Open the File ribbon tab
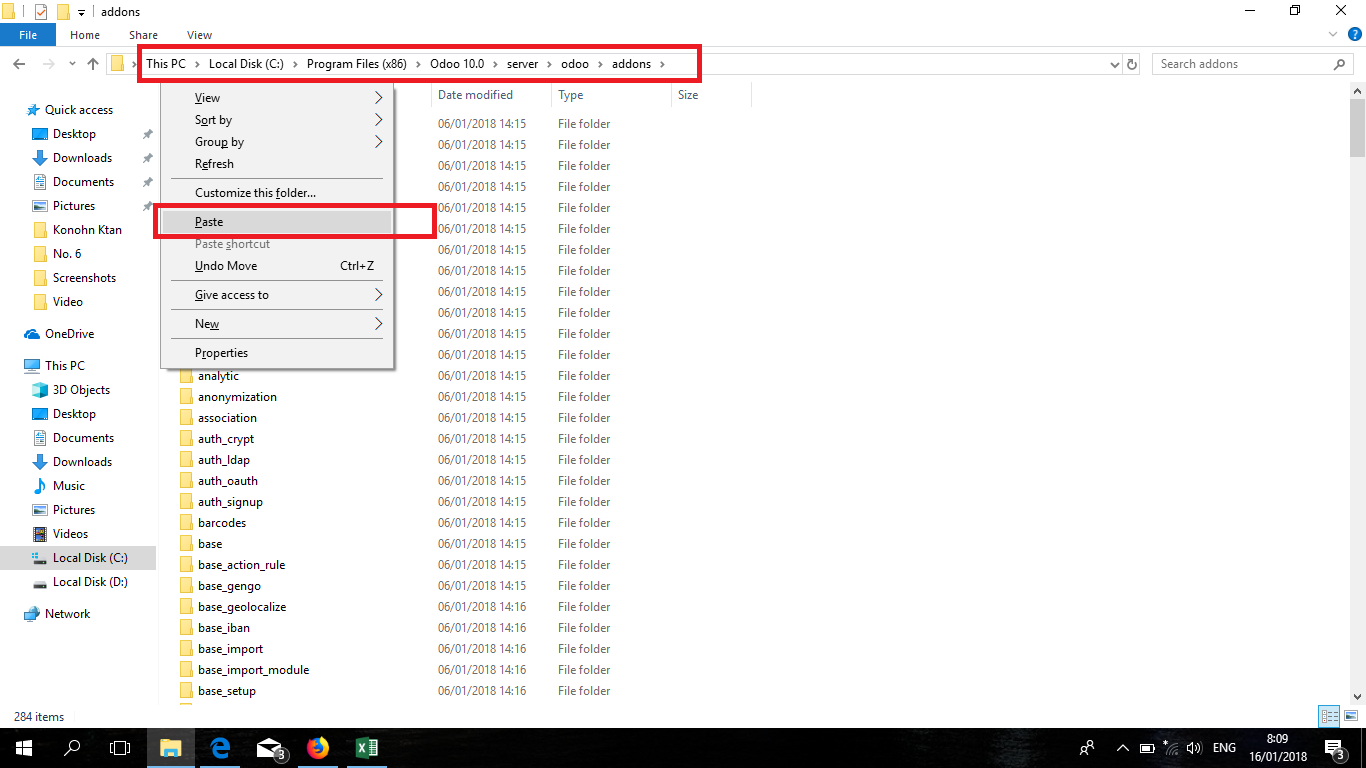The image size is (1366, 768). (x=28, y=35)
